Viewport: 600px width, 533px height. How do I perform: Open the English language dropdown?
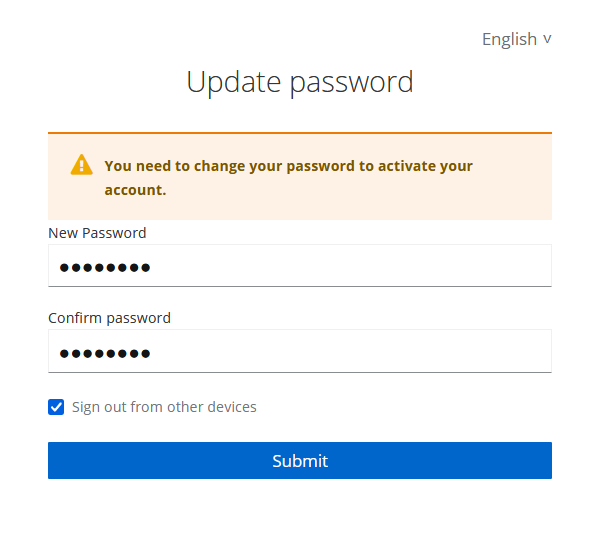(x=516, y=39)
